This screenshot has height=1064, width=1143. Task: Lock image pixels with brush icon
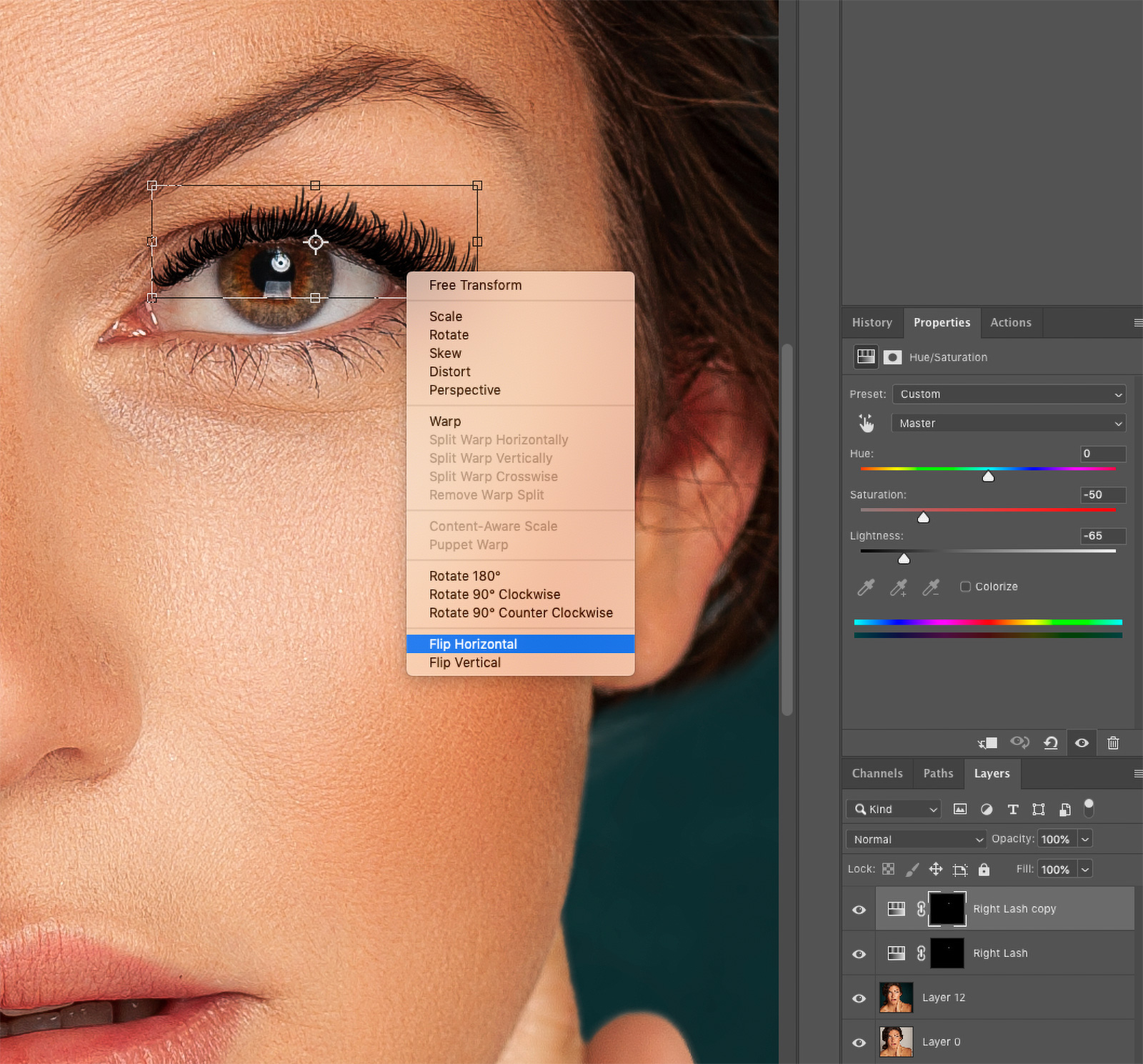pos(912,869)
